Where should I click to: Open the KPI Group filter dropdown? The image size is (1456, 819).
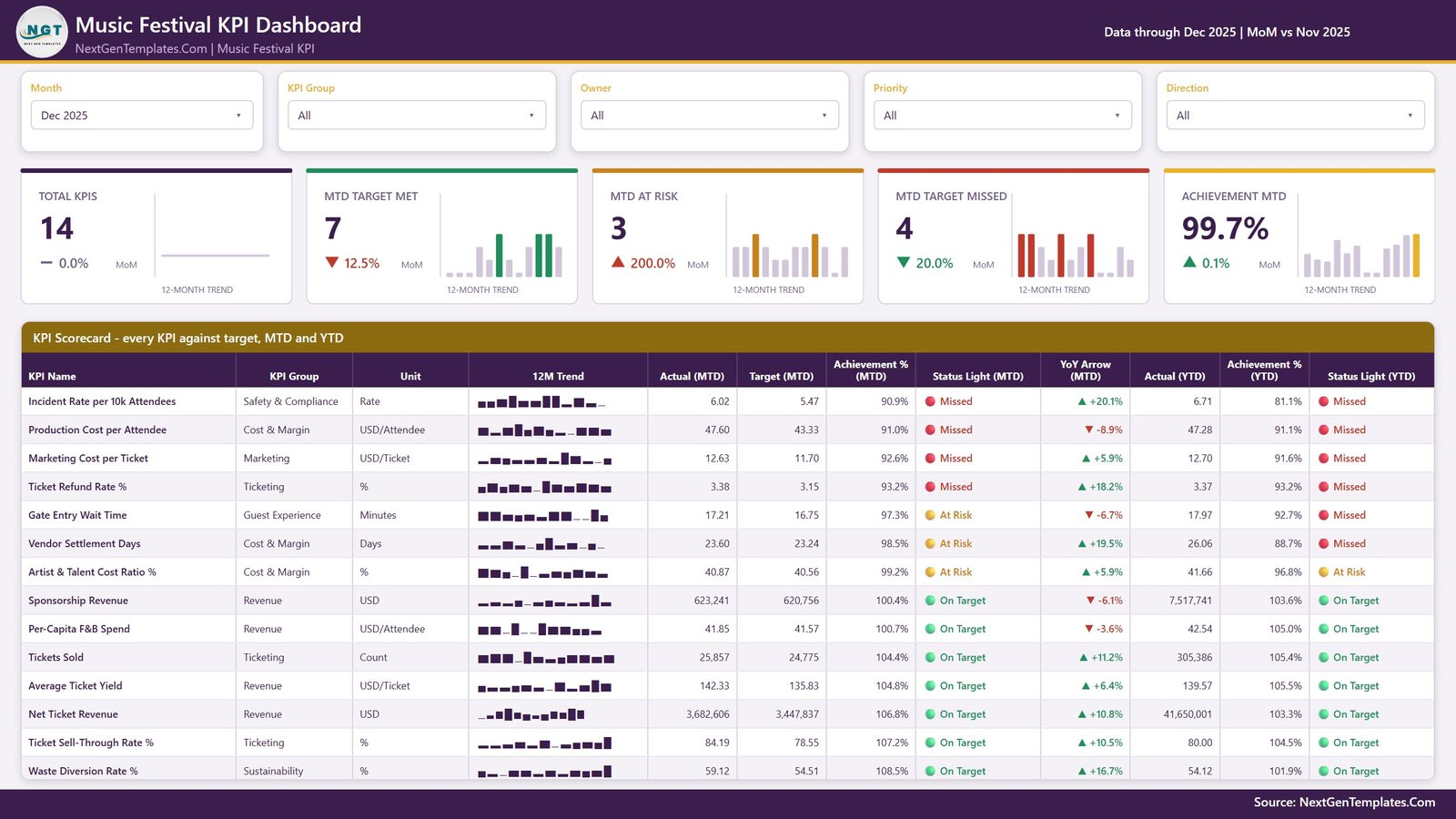(x=417, y=116)
